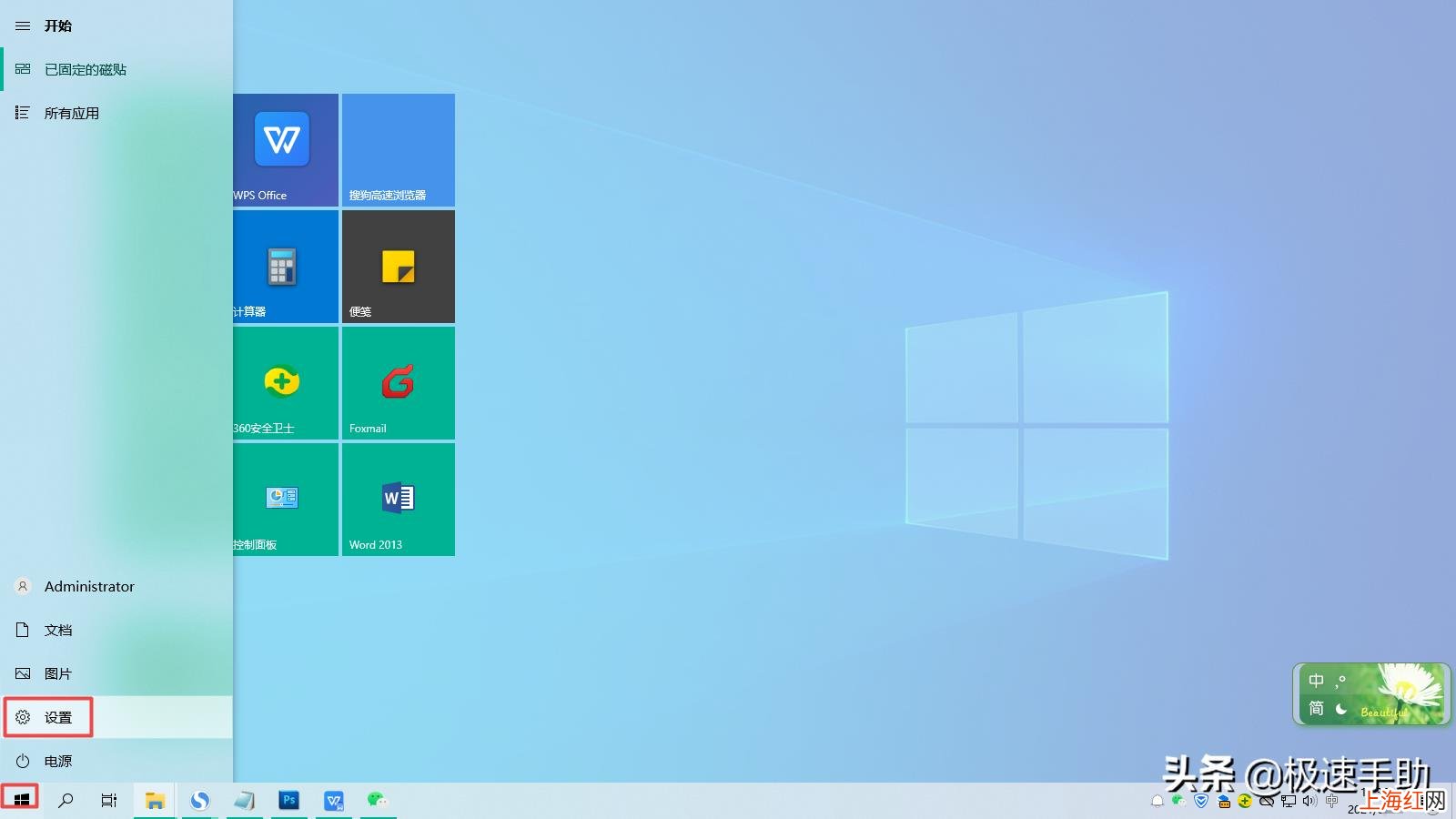Open the volume speaker tray icon

click(1309, 801)
